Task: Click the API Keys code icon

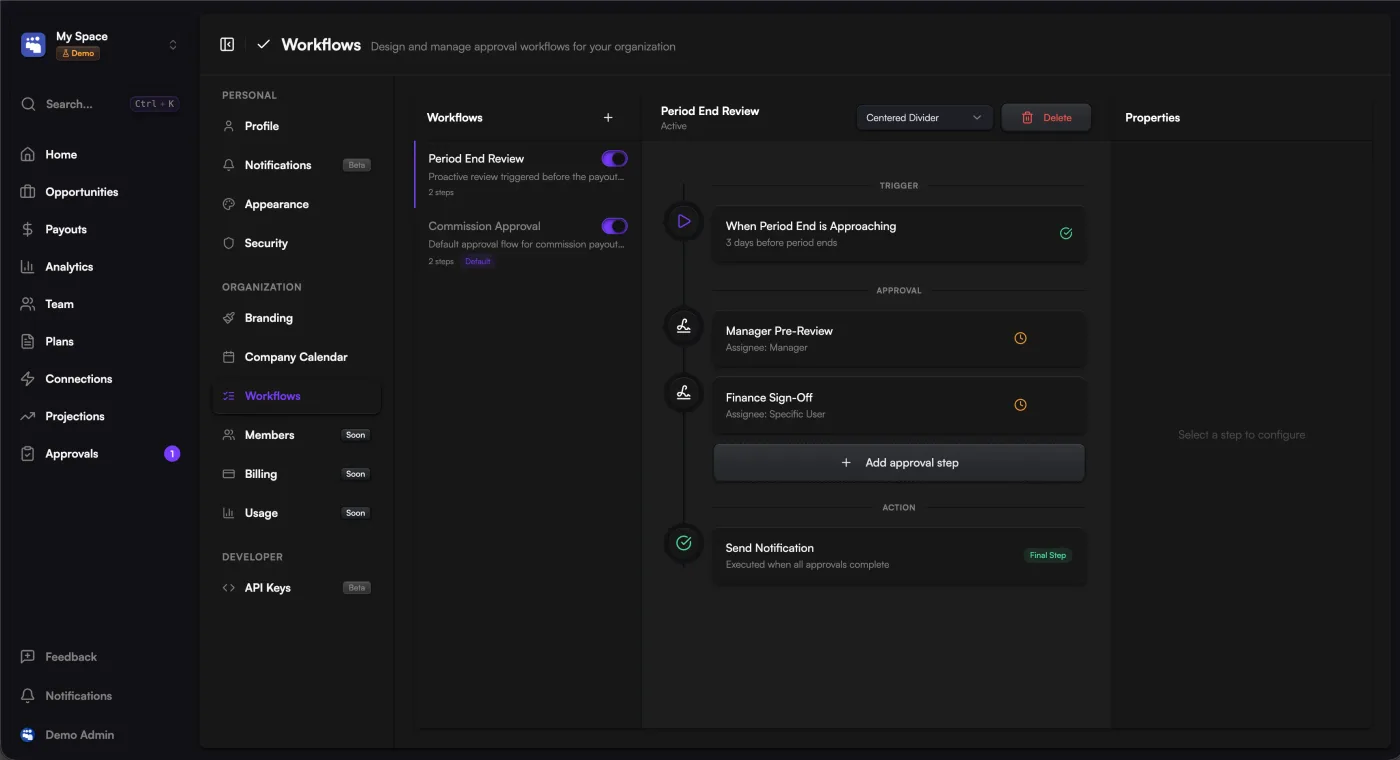Action: pos(229,588)
